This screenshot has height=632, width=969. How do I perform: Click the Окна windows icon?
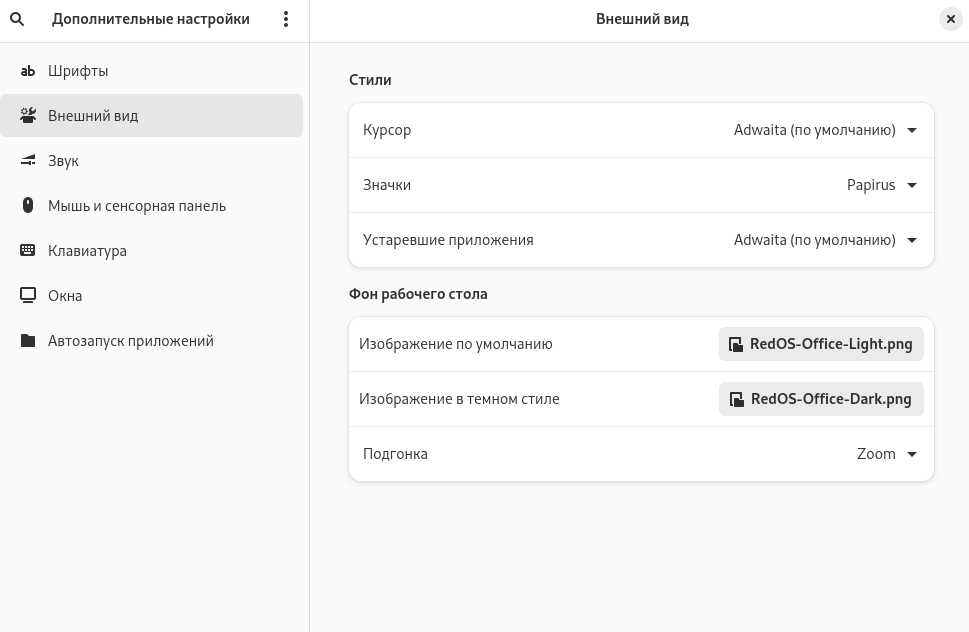coord(28,296)
